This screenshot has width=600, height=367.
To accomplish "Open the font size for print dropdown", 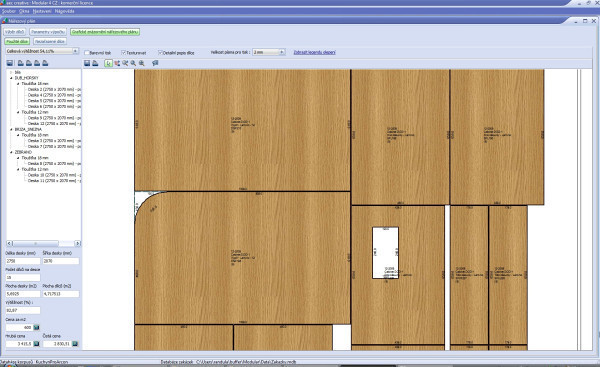I will pyautogui.click(x=269, y=52).
